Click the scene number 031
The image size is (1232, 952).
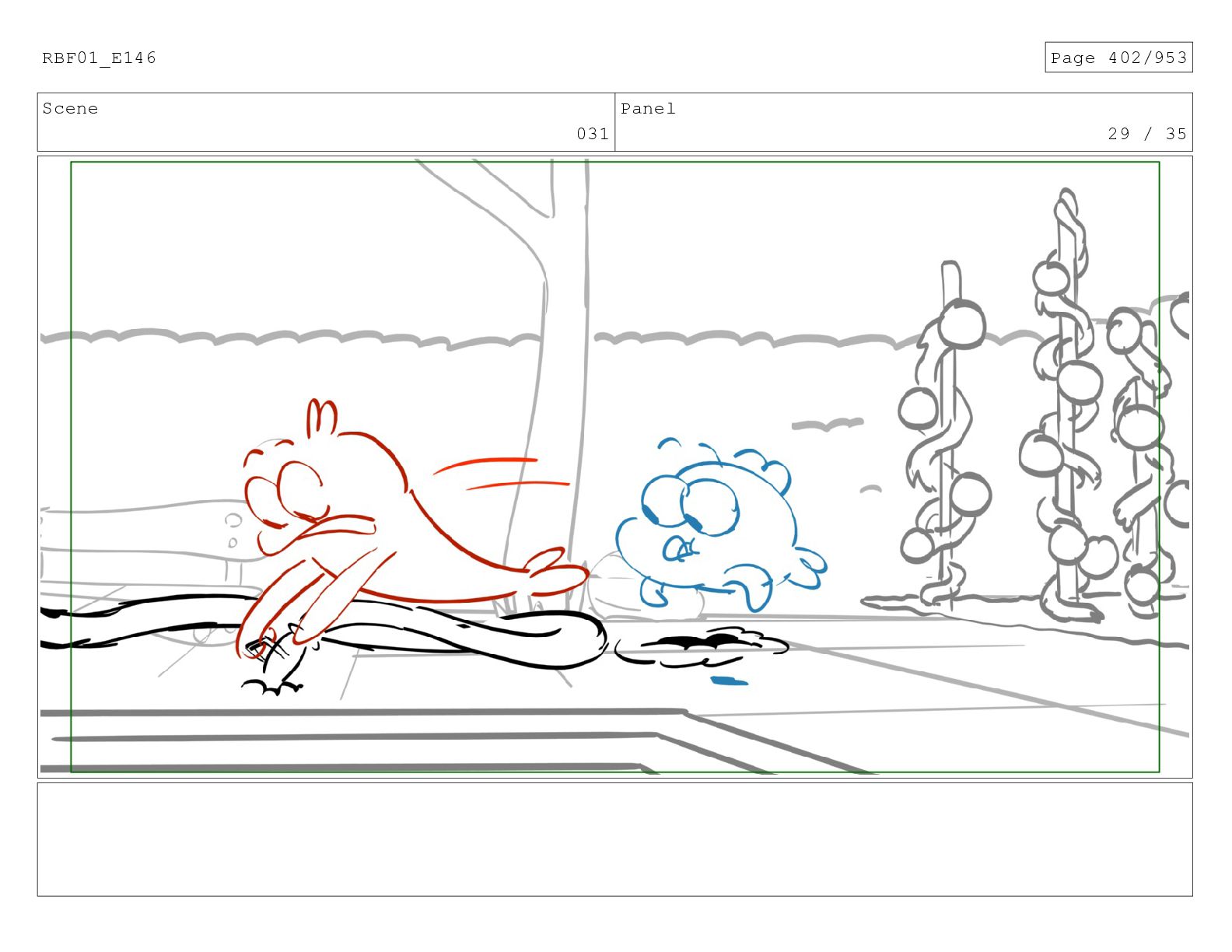pos(593,134)
